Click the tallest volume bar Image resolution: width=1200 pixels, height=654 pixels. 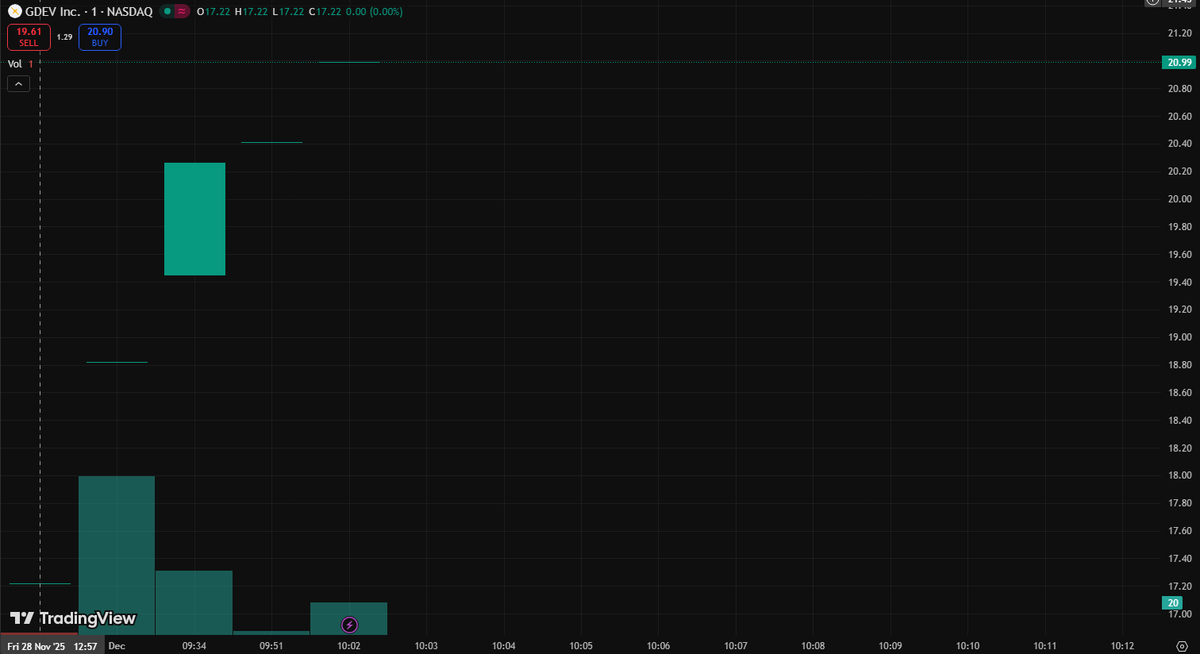tap(117, 555)
